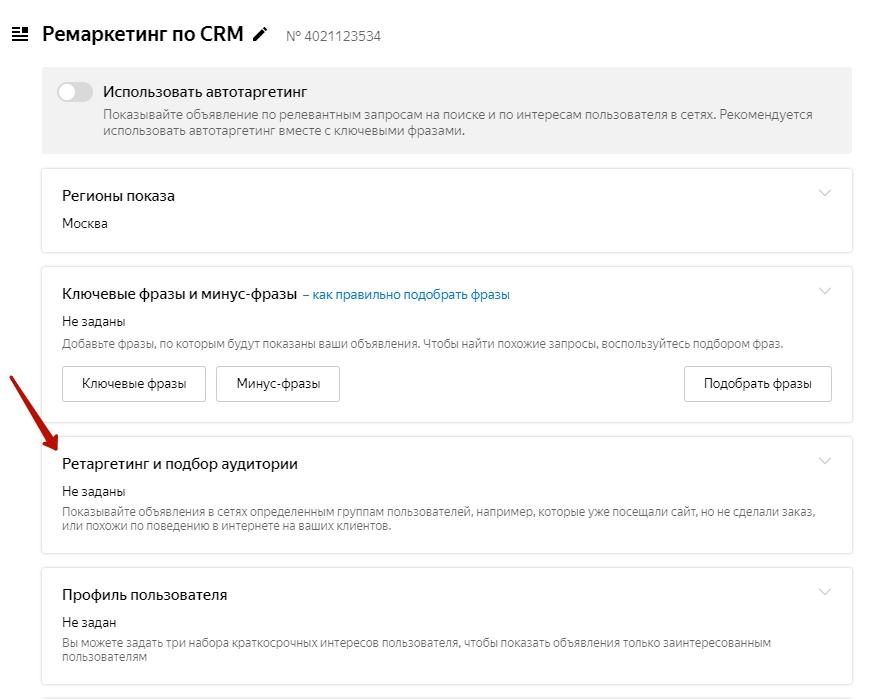Toggle the 'Использовать автотаргетинг' switch

75,92
